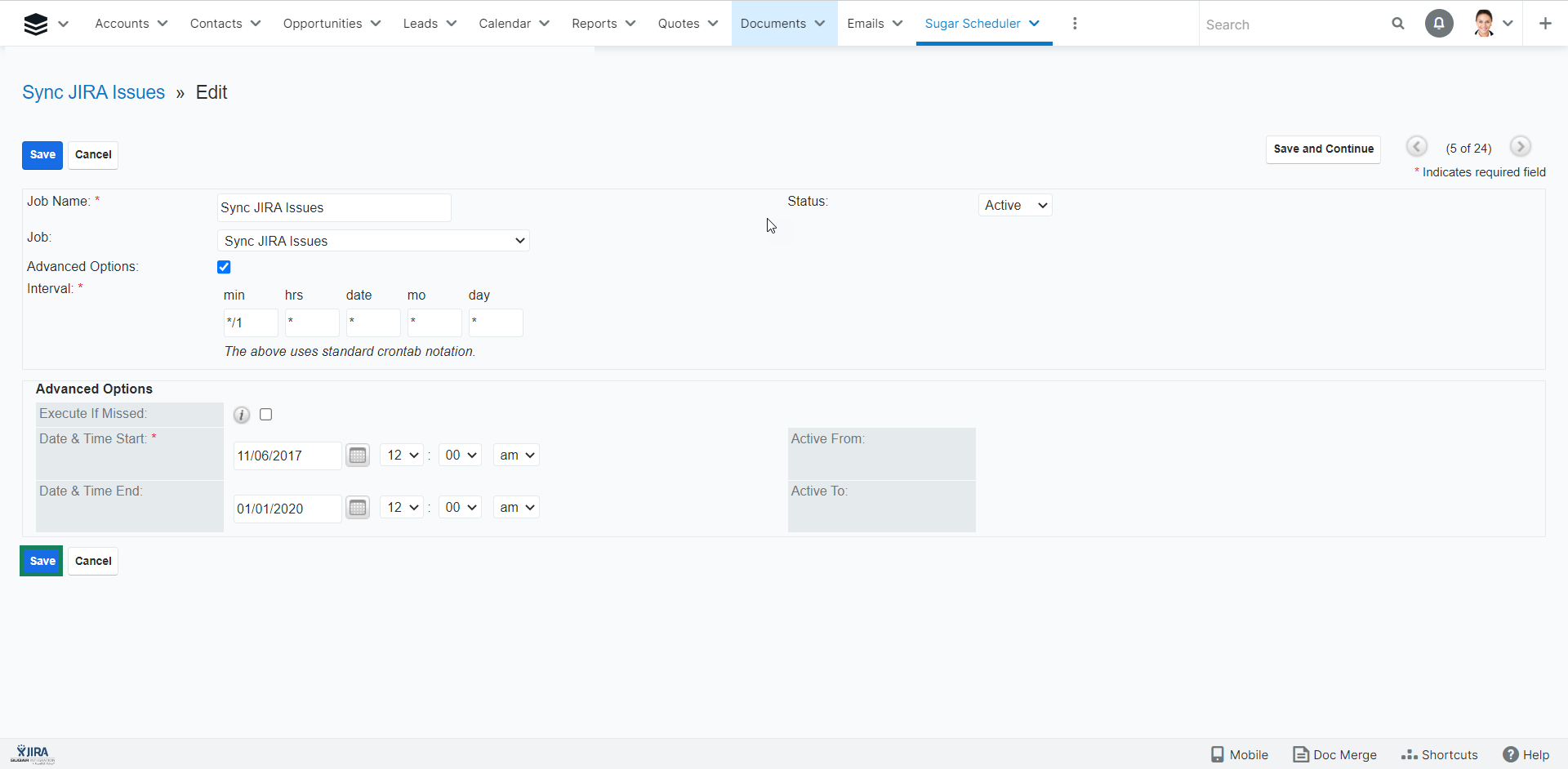Go to previous record arrow
The width and height of the screenshot is (1568, 769).
1417,147
